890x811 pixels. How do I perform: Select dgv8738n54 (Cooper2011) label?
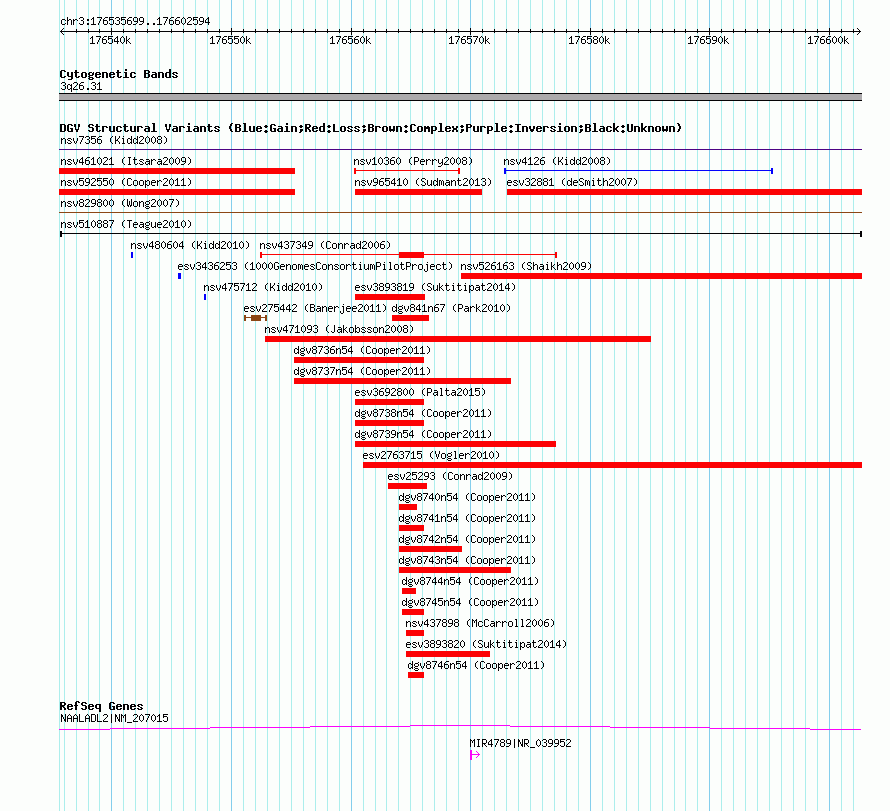point(423,413)
